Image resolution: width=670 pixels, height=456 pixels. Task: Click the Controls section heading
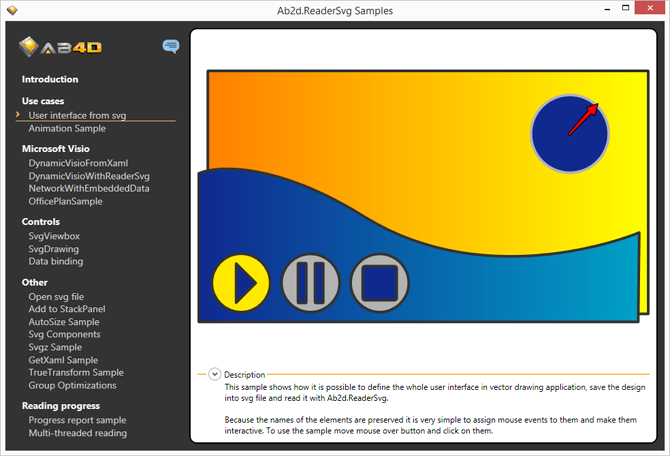(x=41, y=222)
